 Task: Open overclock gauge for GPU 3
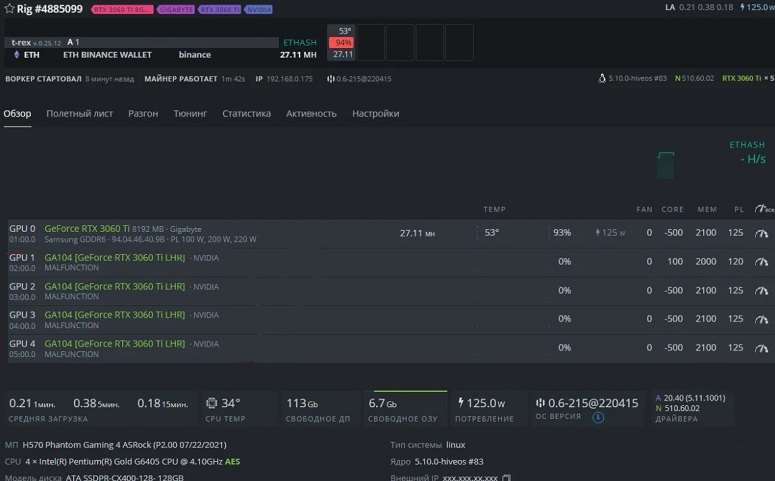coord(761,319)
